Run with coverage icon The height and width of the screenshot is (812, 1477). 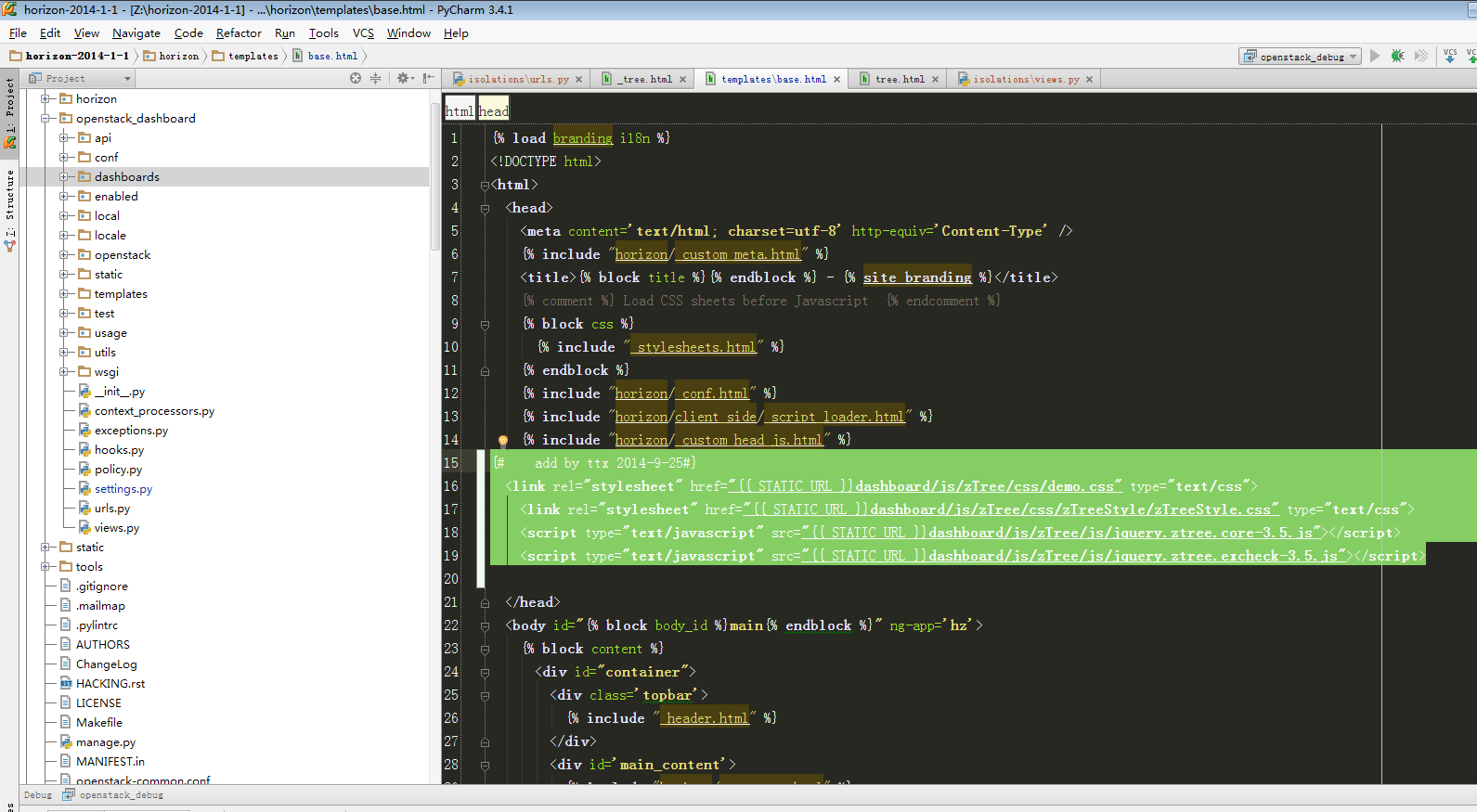click(1420, 56)
